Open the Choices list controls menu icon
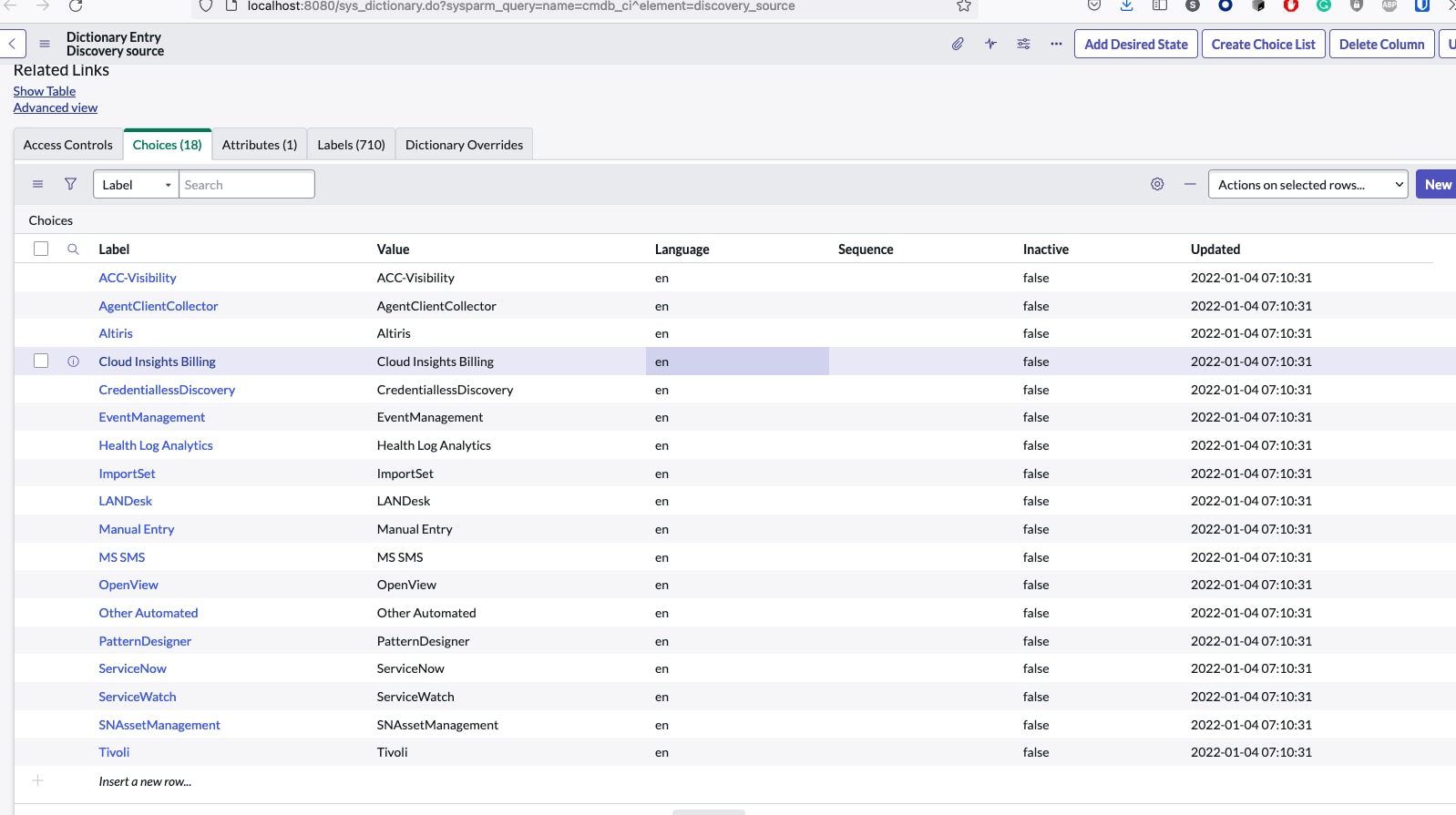This screenshot has height=815, width=1456. [x=37, y=184]
